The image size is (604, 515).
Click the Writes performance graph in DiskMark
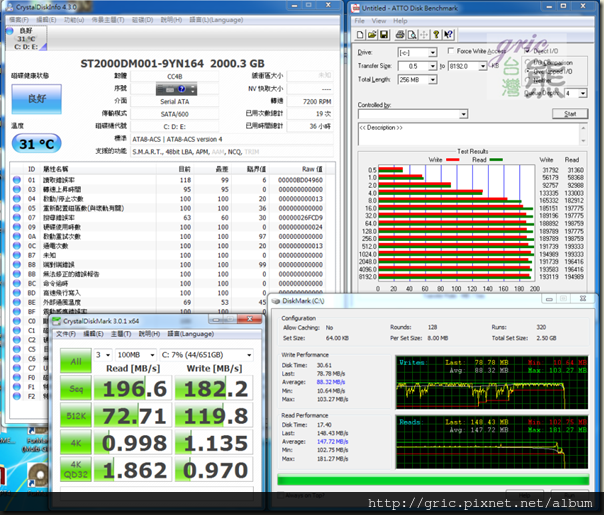492,382
